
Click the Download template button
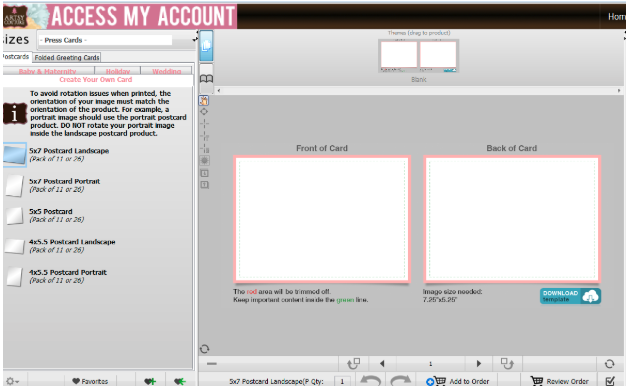tap(570, 296)
